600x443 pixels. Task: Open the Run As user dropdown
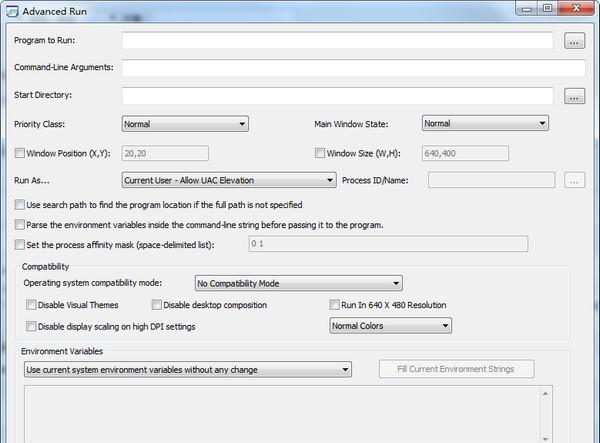coord(229,180)
